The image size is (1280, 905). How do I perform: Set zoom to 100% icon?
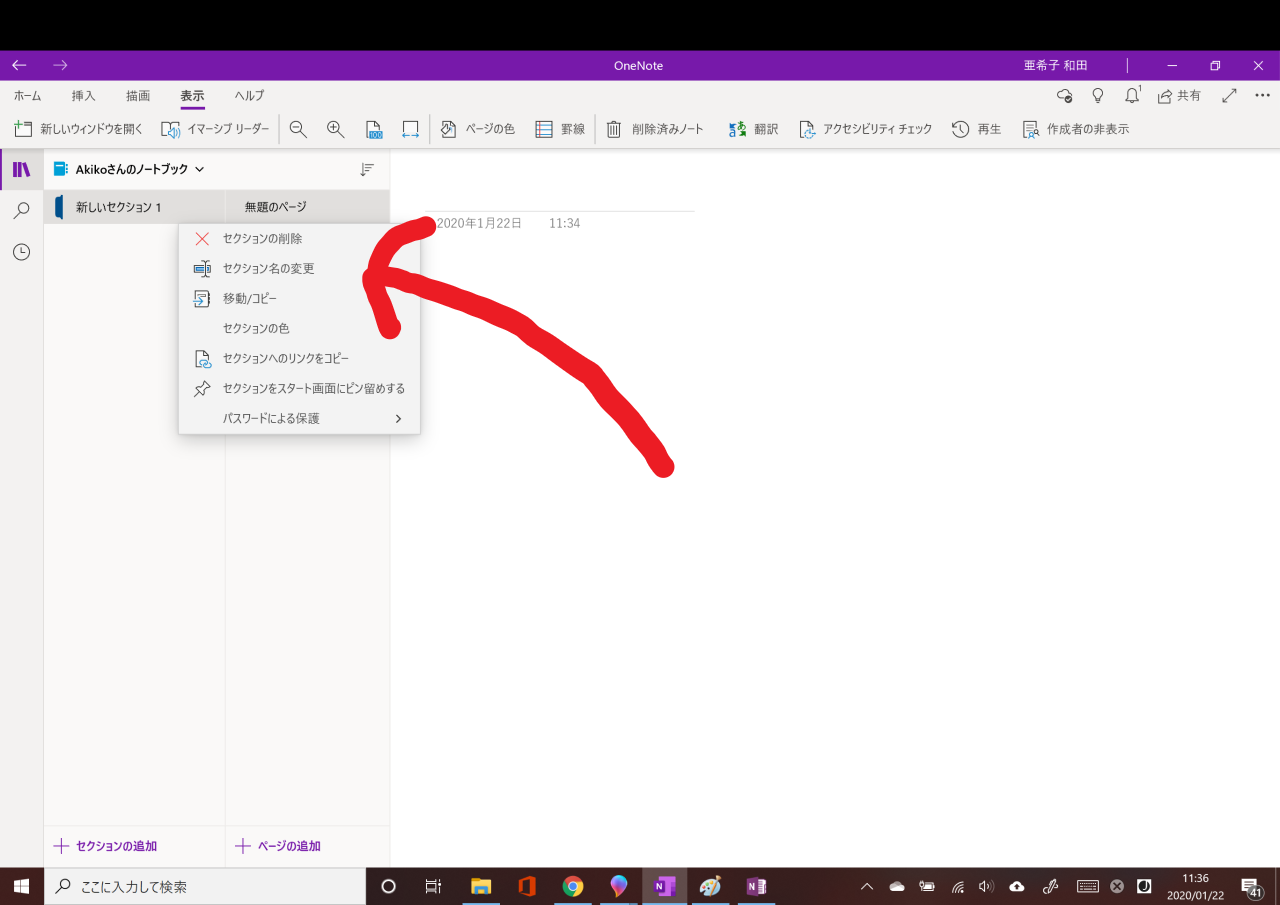coord(374,129)
